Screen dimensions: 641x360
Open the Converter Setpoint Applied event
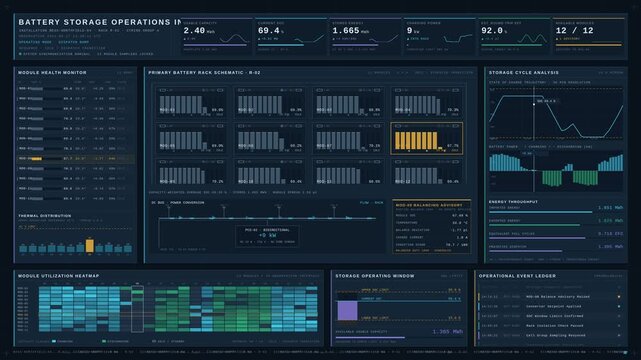point(550,306)
